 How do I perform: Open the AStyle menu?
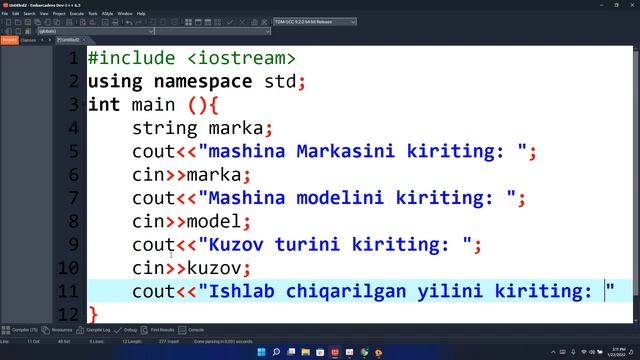click(x=107, y=13)
